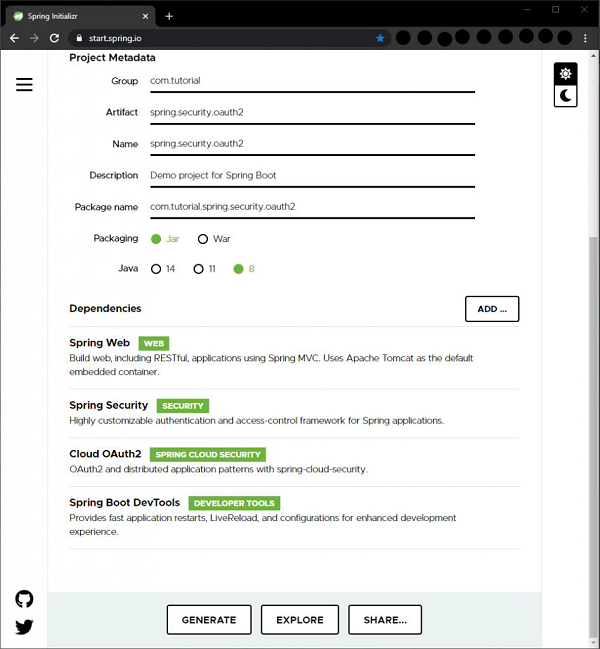Screen dimensions: 600x649
Task: Click the Artifact input field
Action: click(312, 113)
